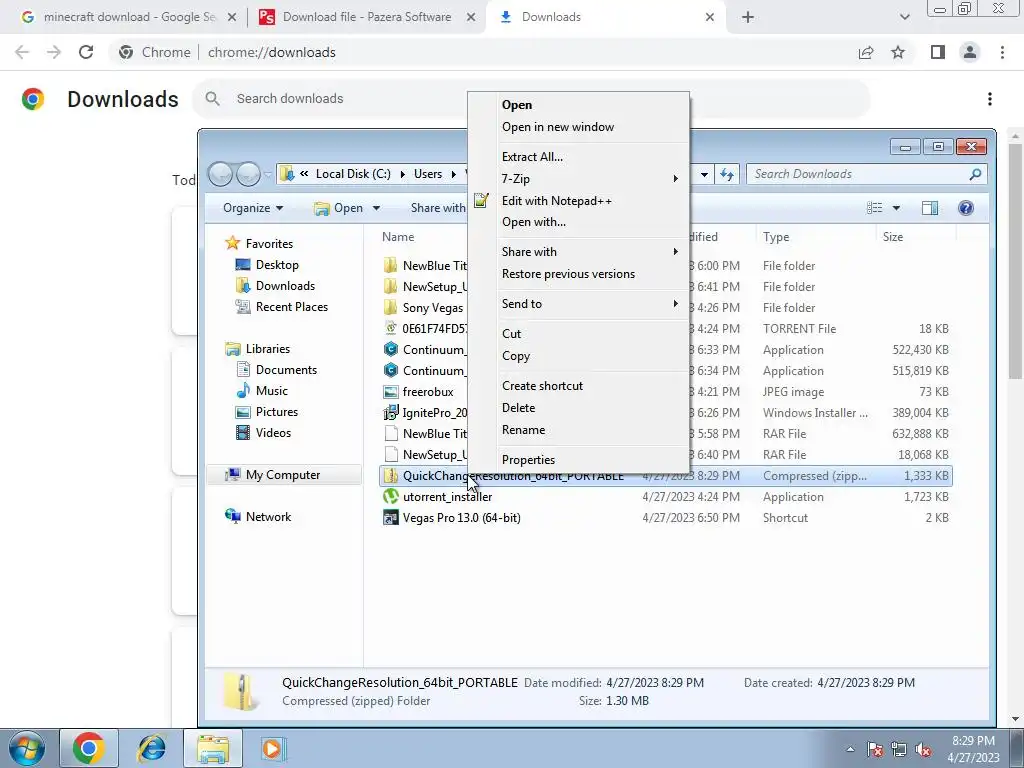Switch to Pazera Software download tab
Viewport: 1024px width, 768px height.
[x=366, y=17]
